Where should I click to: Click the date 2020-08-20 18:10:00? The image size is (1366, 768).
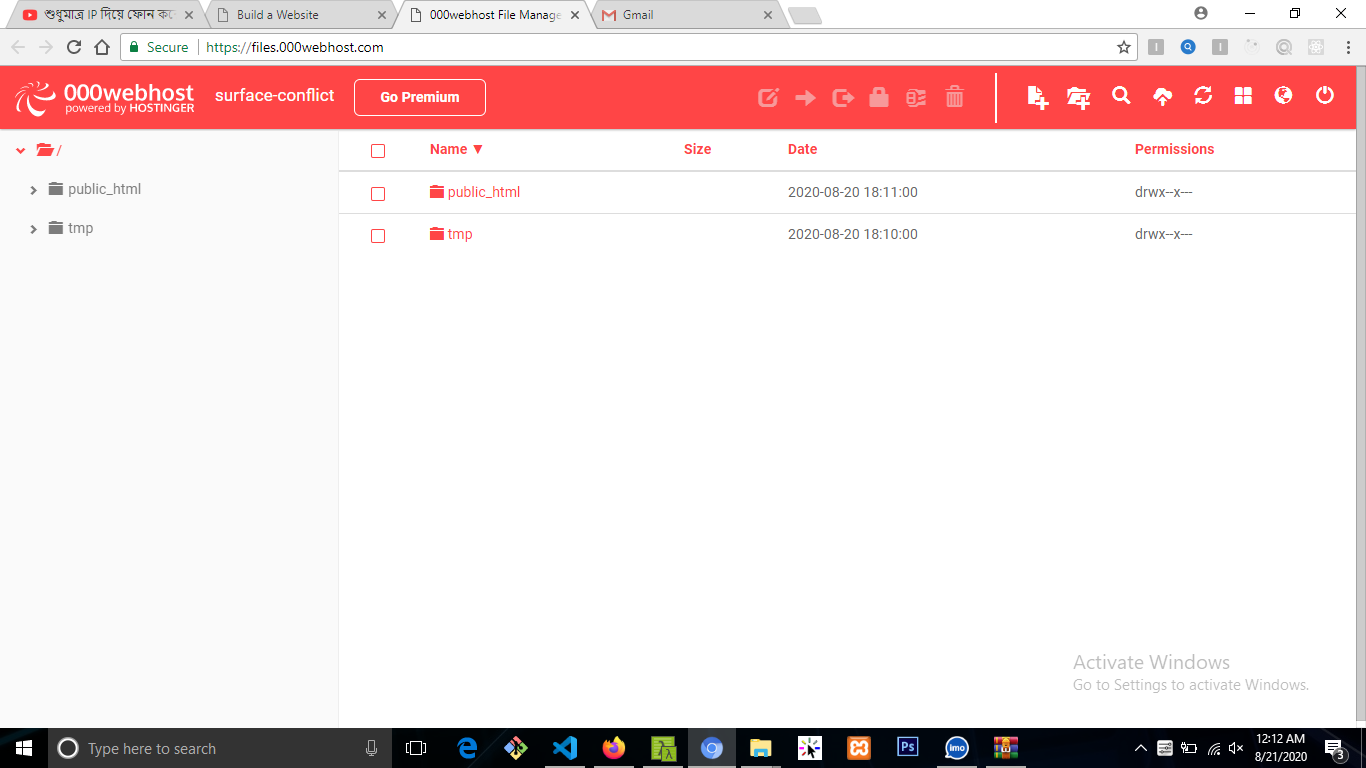point(853,234)
